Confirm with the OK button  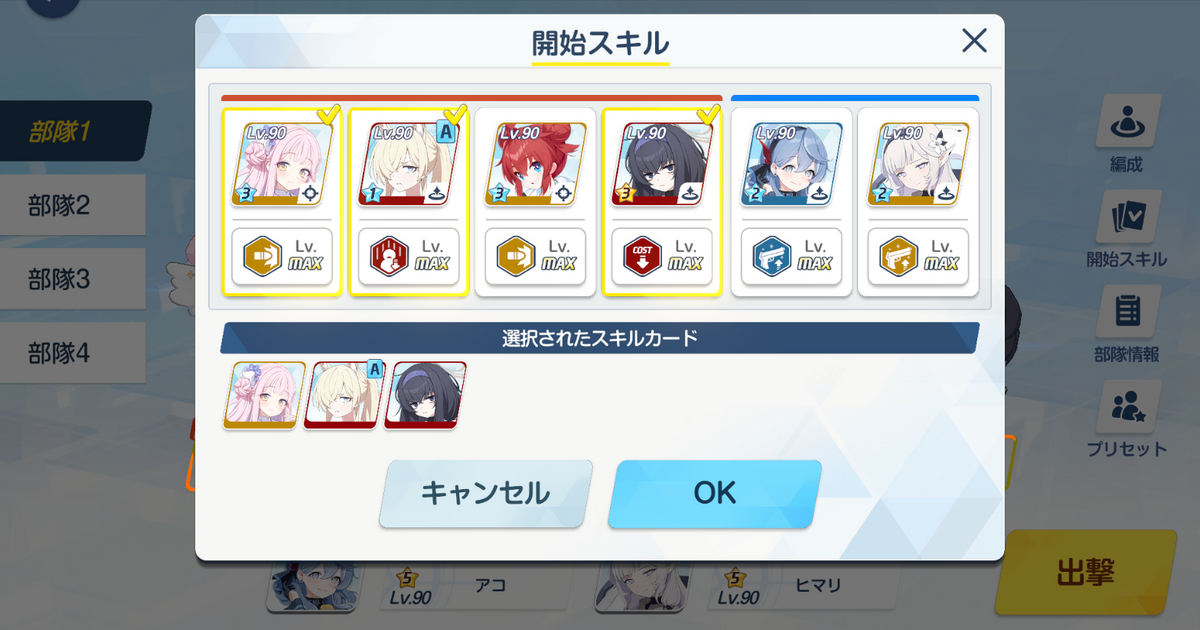(x=715, y=493)
